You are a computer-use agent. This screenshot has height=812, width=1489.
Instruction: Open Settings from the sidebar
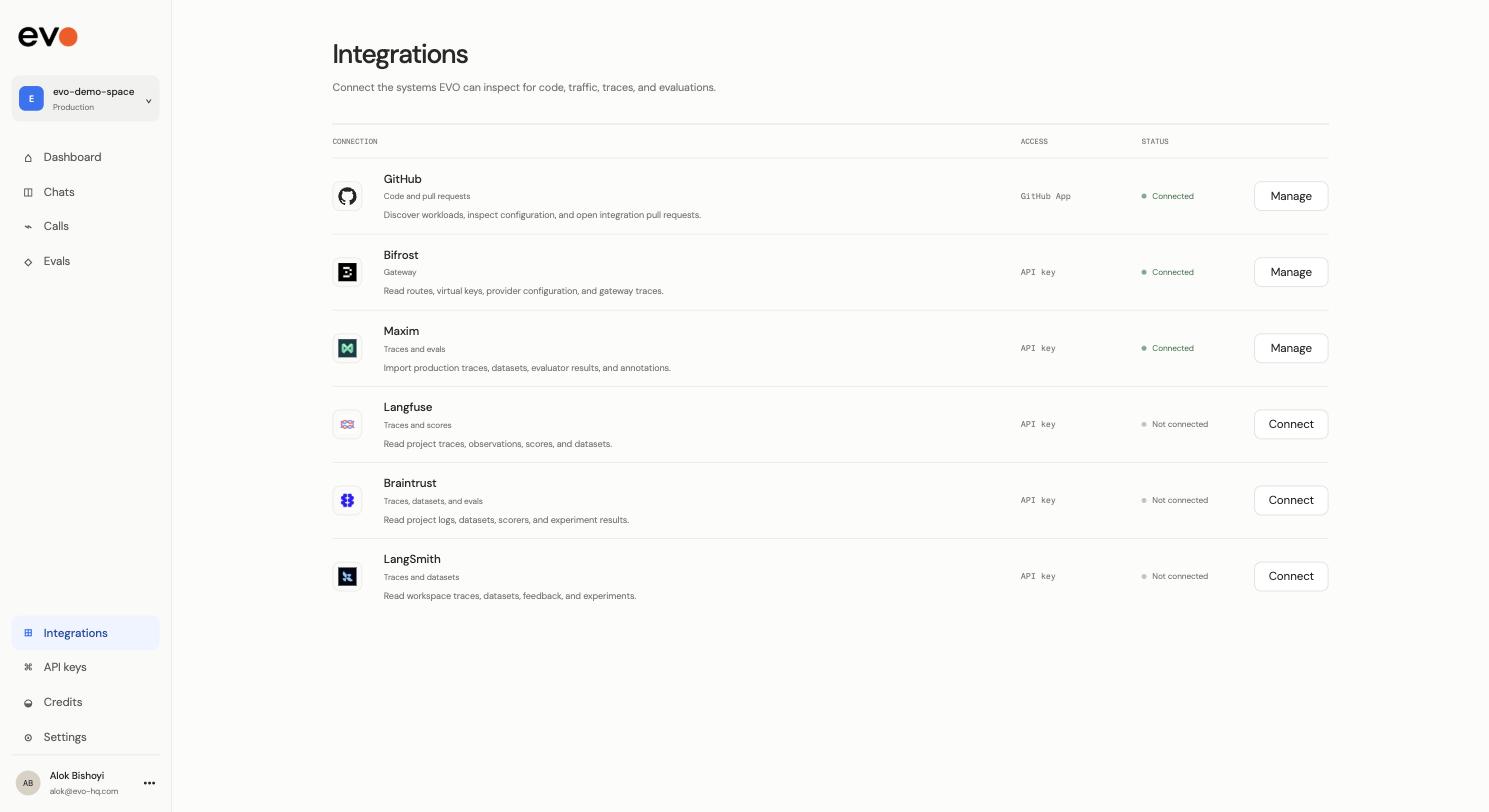pyautogui.click(x=85, y=737)
